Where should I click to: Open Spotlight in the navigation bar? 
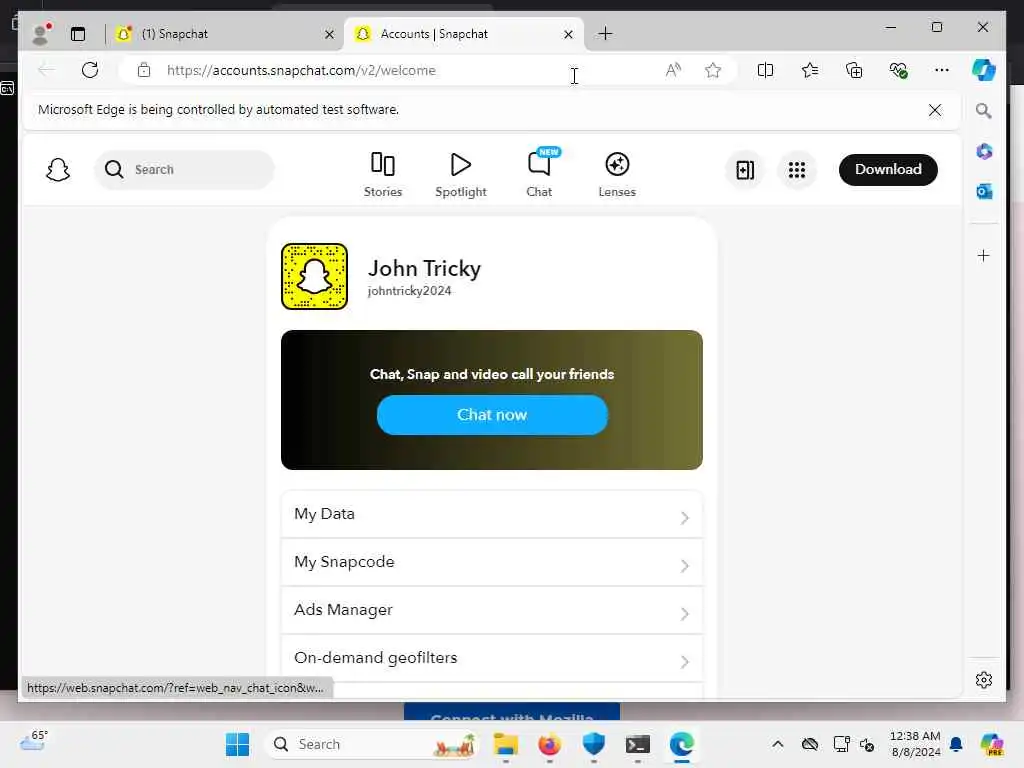pyautogui.click(x=461, y=174)
